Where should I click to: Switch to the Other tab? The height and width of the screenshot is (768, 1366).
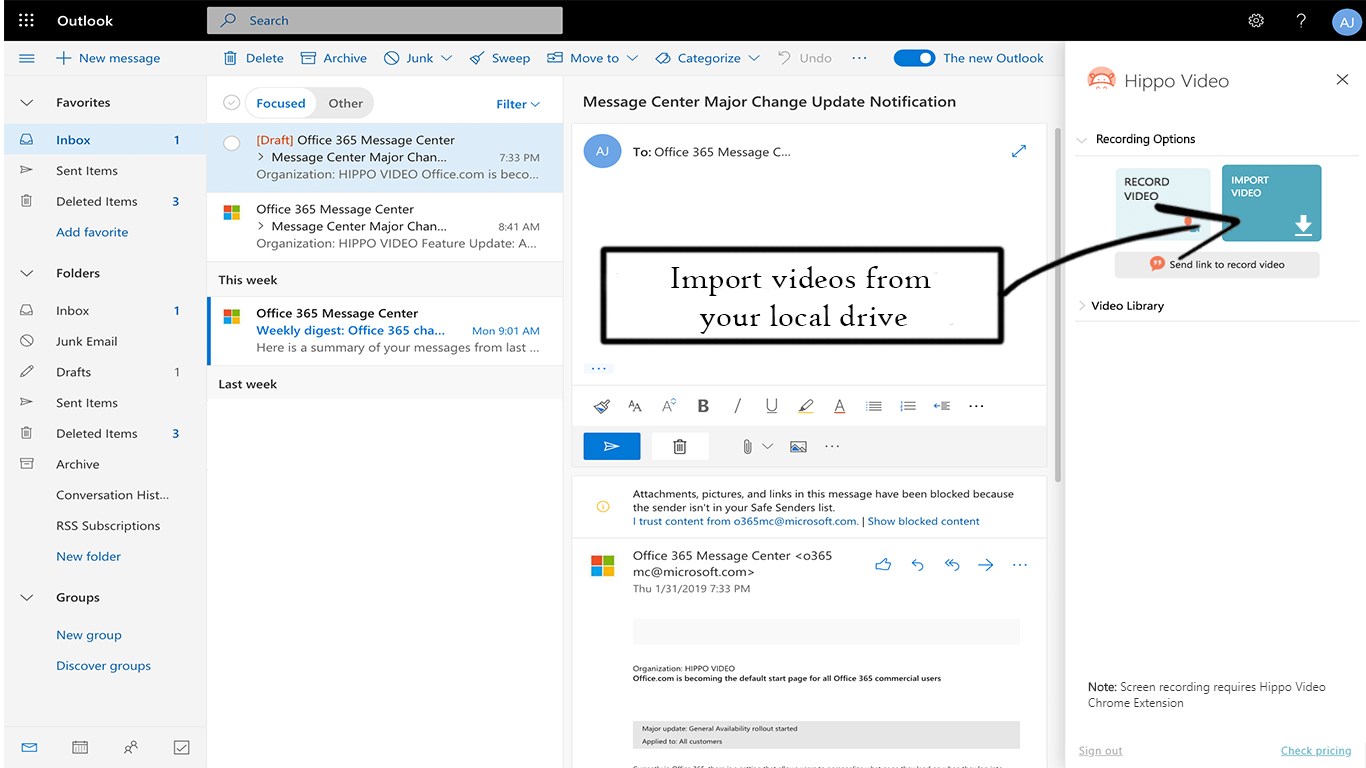tap(346, 103)
